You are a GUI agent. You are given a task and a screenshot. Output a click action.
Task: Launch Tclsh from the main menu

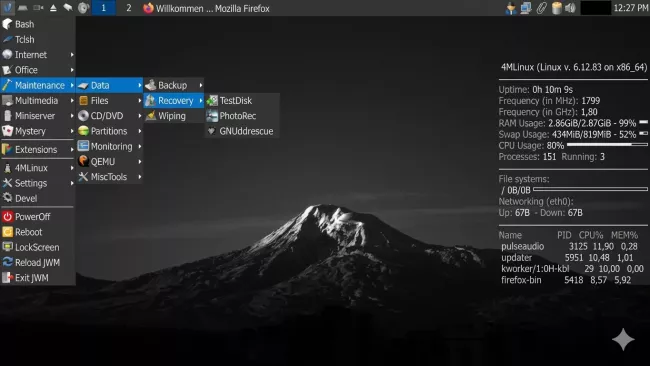38,39
